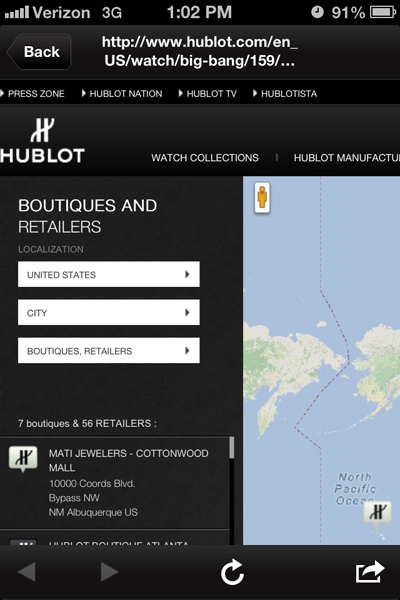Tap the Mati Jewelers Hublot marker icon
The width and height of the screenshot is (400, 600).
pos(23,458)
